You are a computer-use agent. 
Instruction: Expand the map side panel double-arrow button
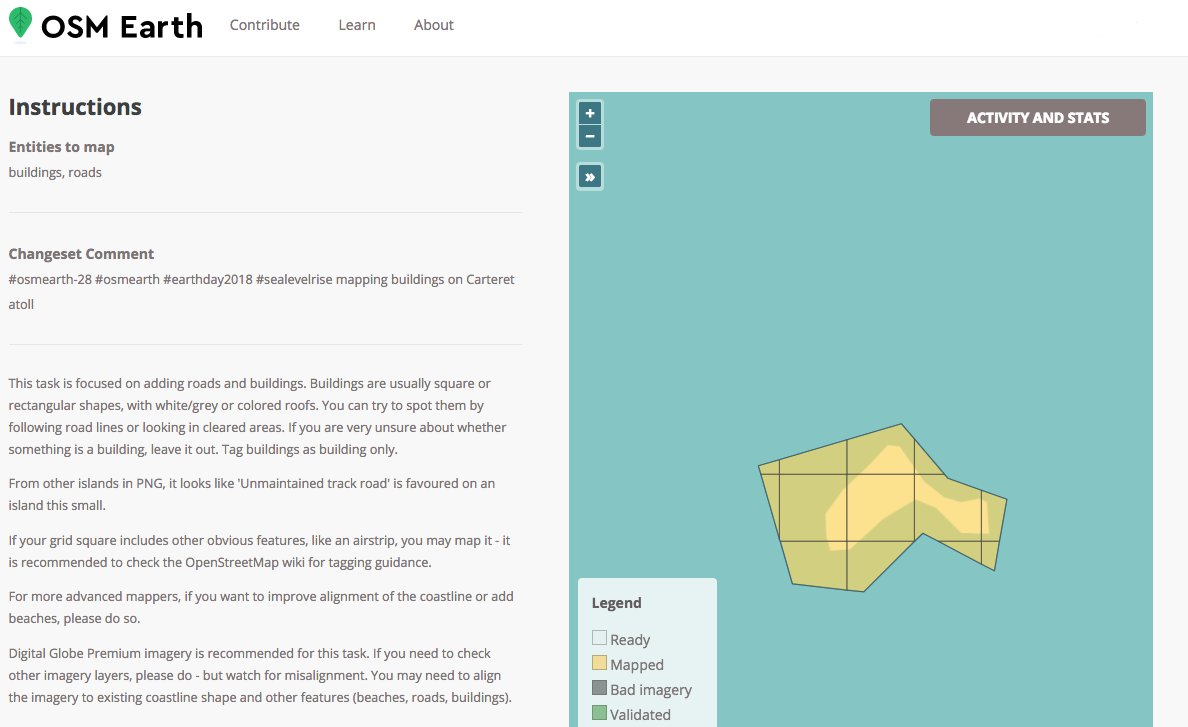[589, 176]
